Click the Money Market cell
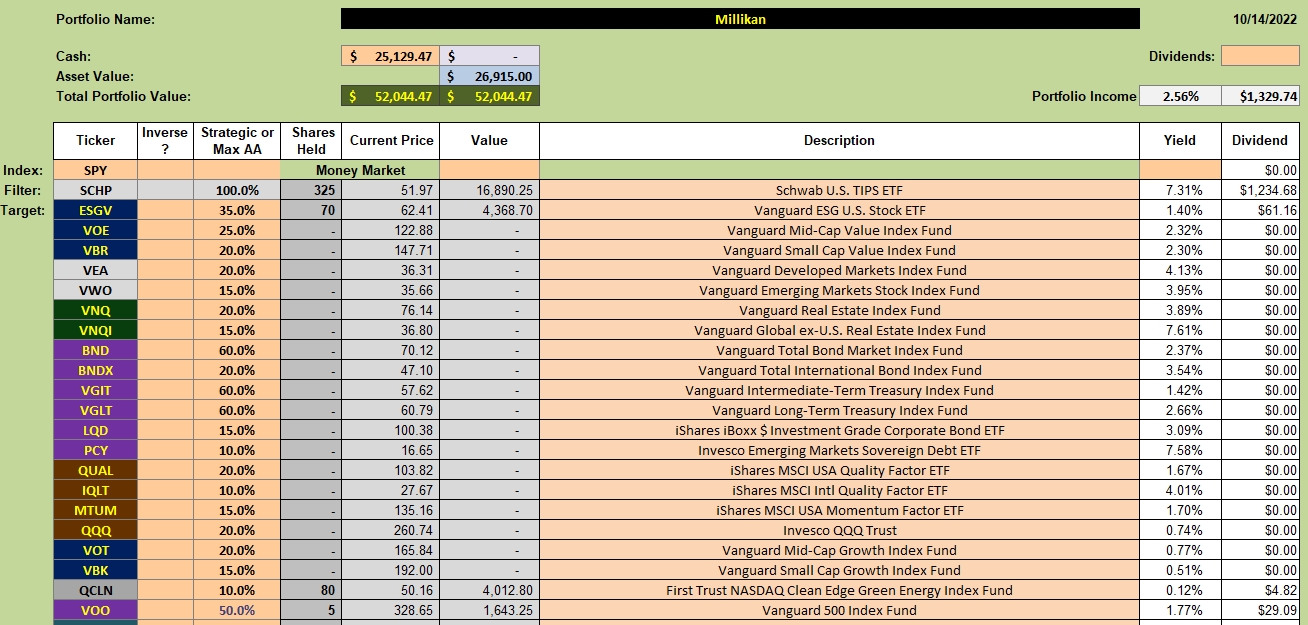 point(360,170)
